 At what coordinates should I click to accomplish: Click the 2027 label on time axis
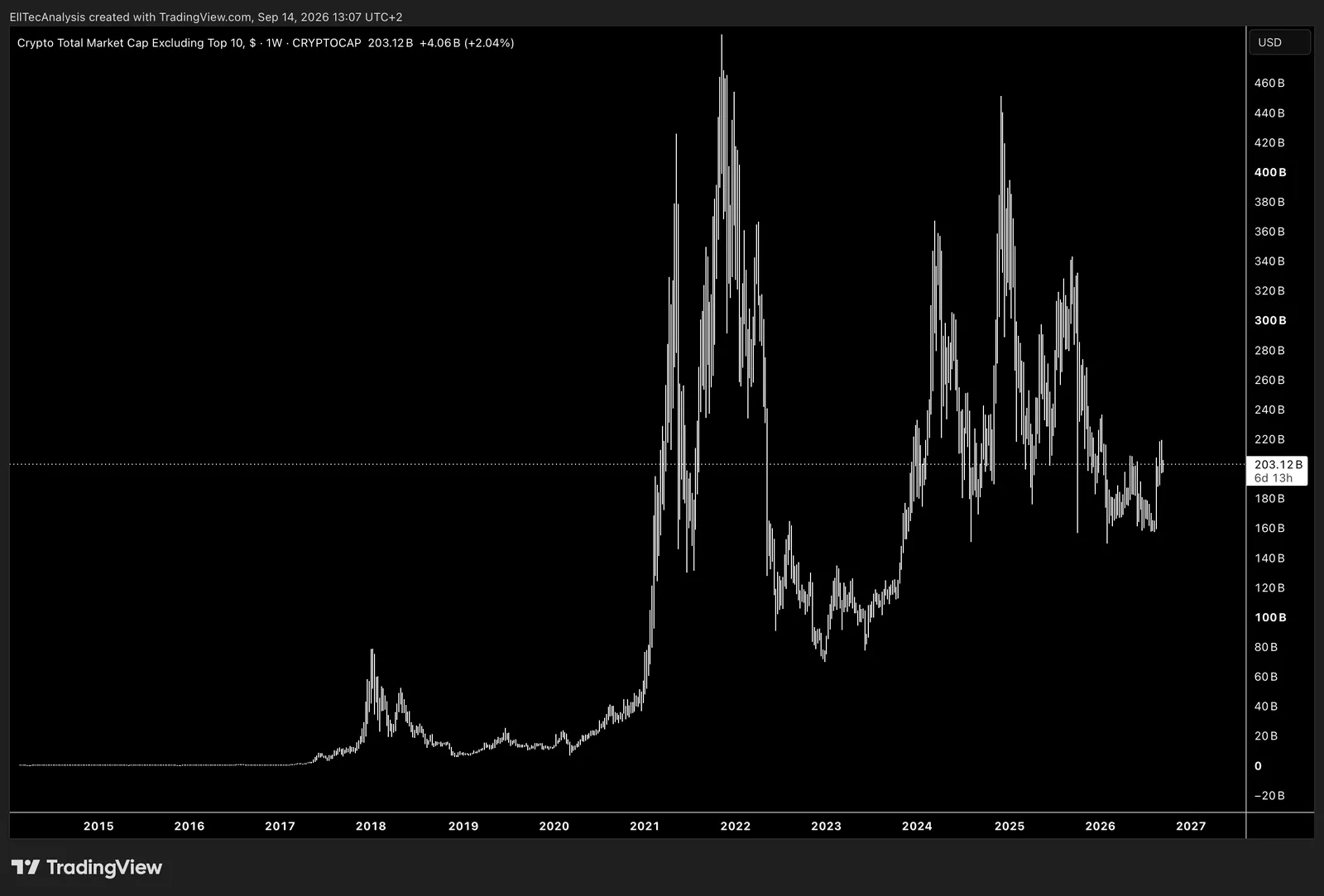[x=1191, y=826]
